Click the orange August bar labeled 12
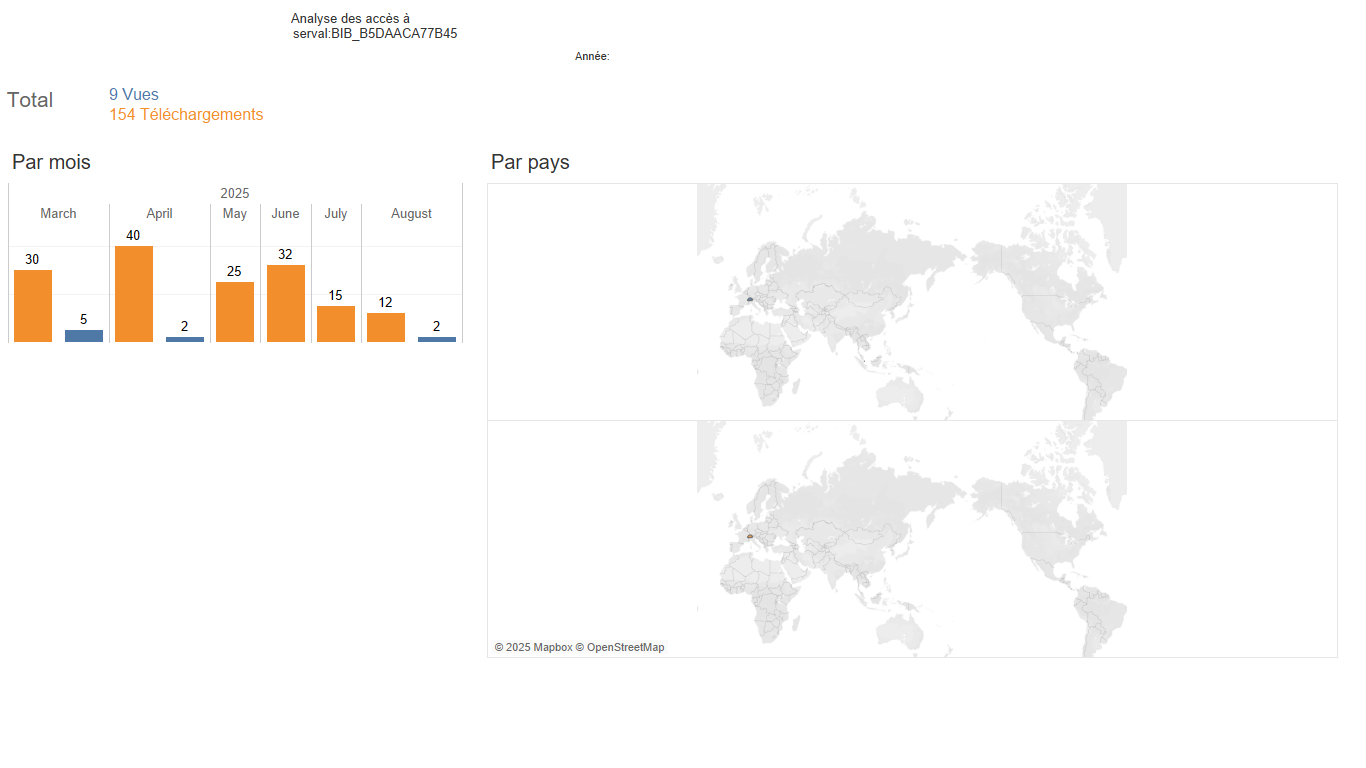Viewport: 1366px width, 768px height. 386,327
